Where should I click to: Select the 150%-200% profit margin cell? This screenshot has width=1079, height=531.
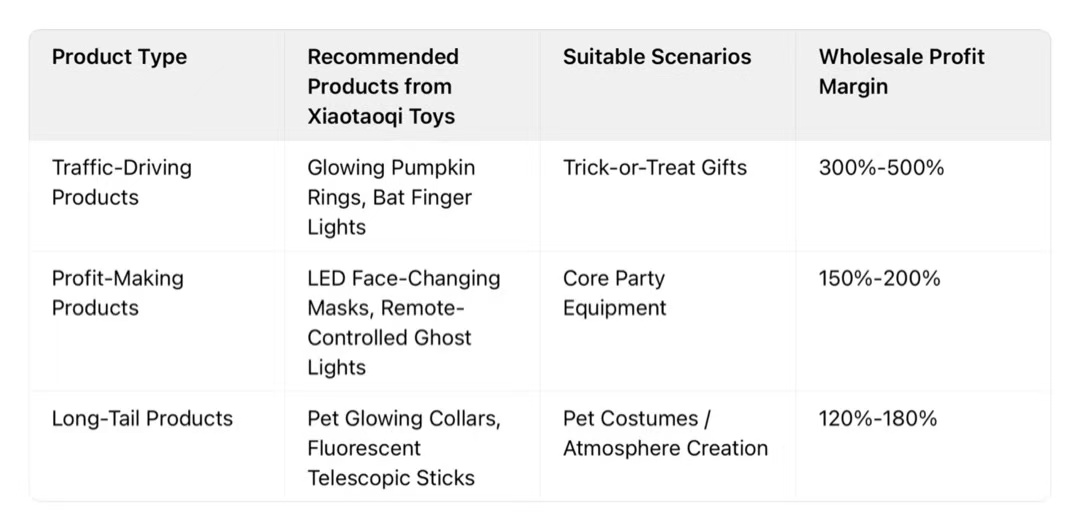tap(879, 278)
